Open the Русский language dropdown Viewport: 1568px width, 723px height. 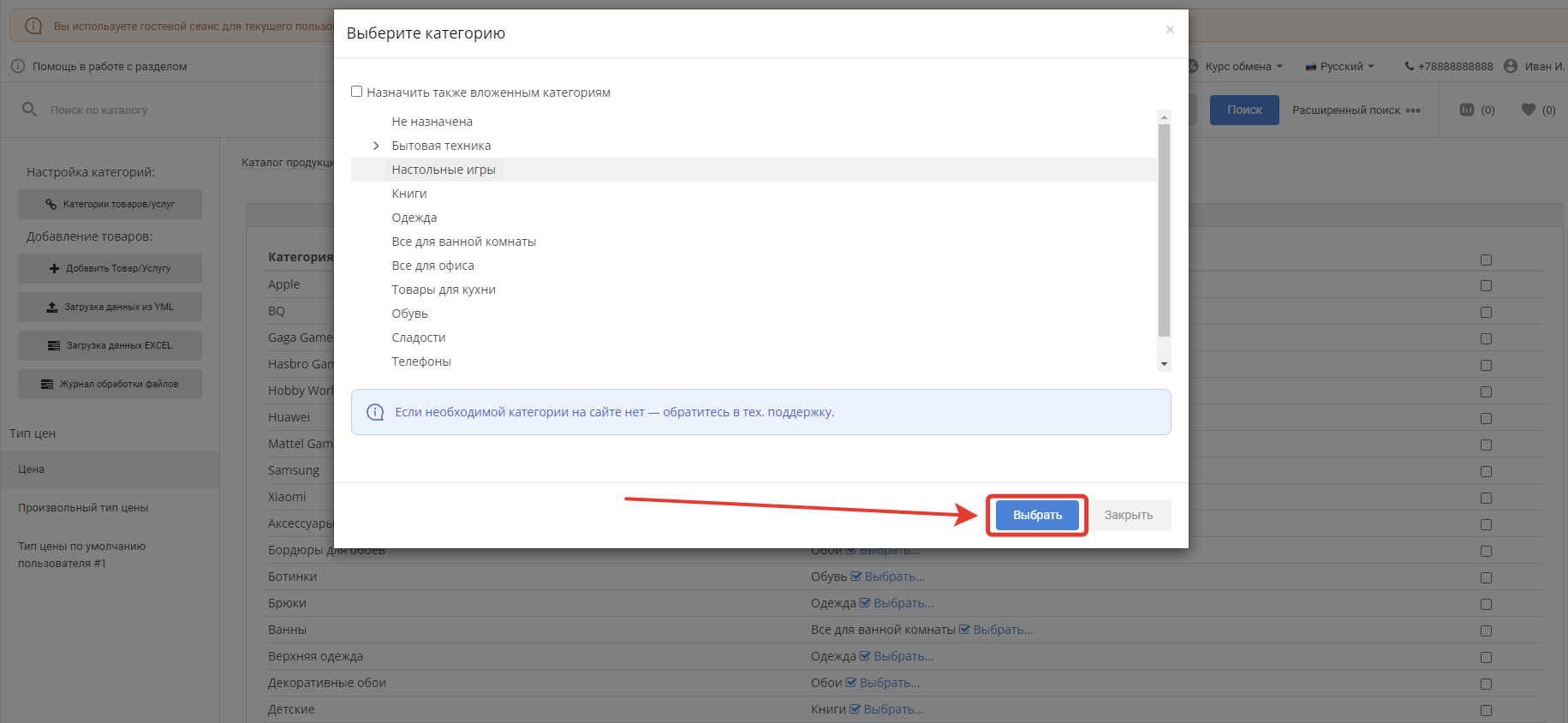(x=1341, y=66)
